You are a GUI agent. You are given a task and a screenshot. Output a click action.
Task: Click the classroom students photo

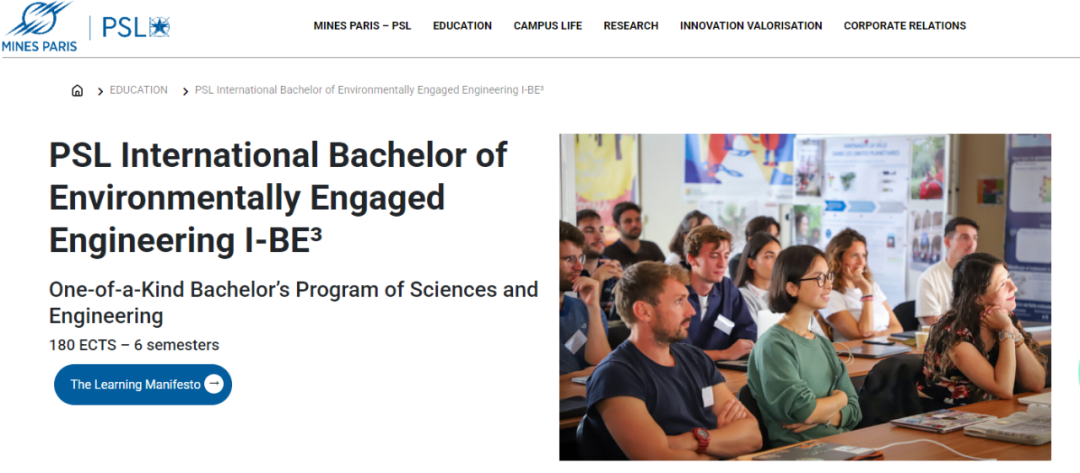805,297
